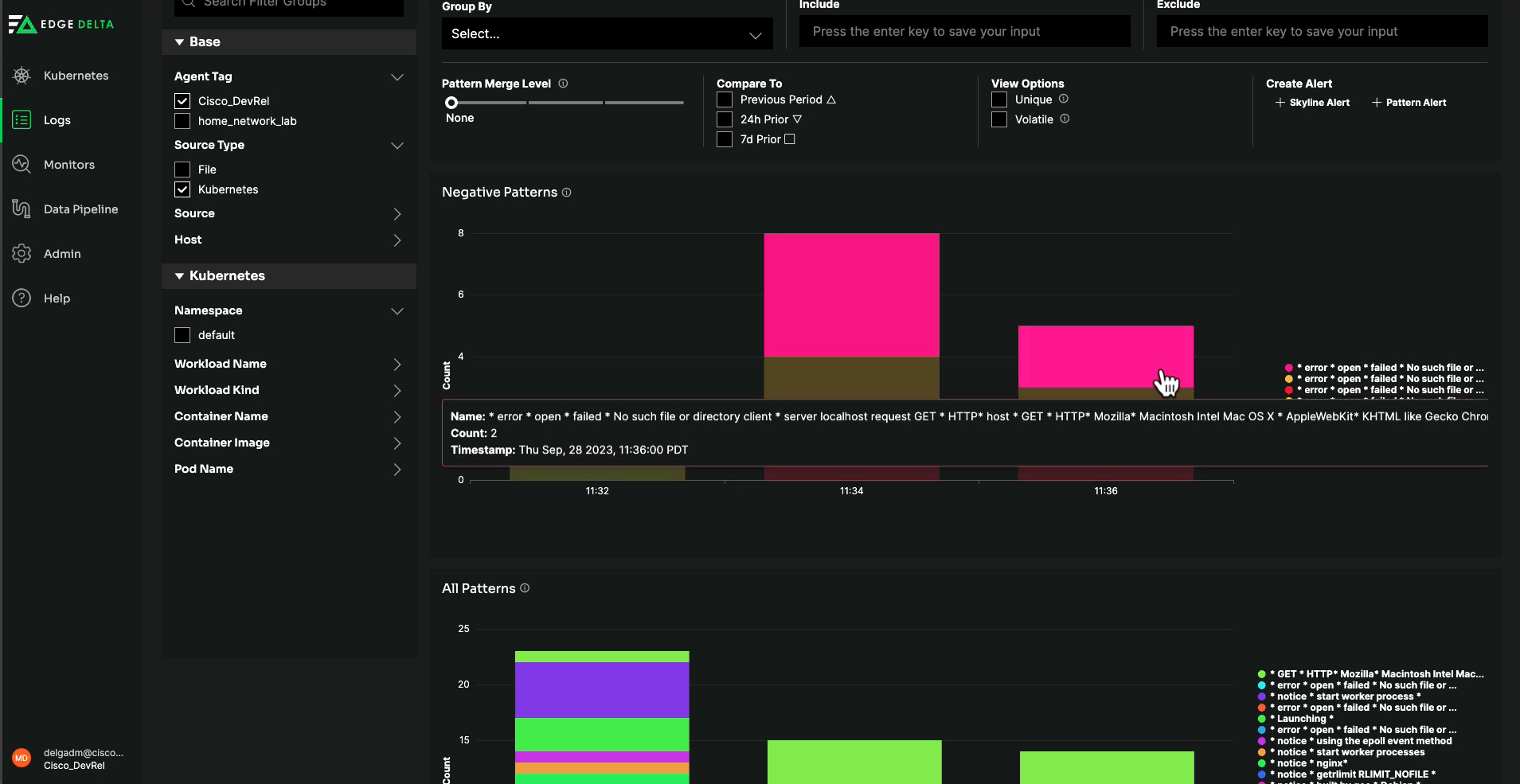Click the Data Pipeline icon
The image size is (1520, 784).
point(21,209)
